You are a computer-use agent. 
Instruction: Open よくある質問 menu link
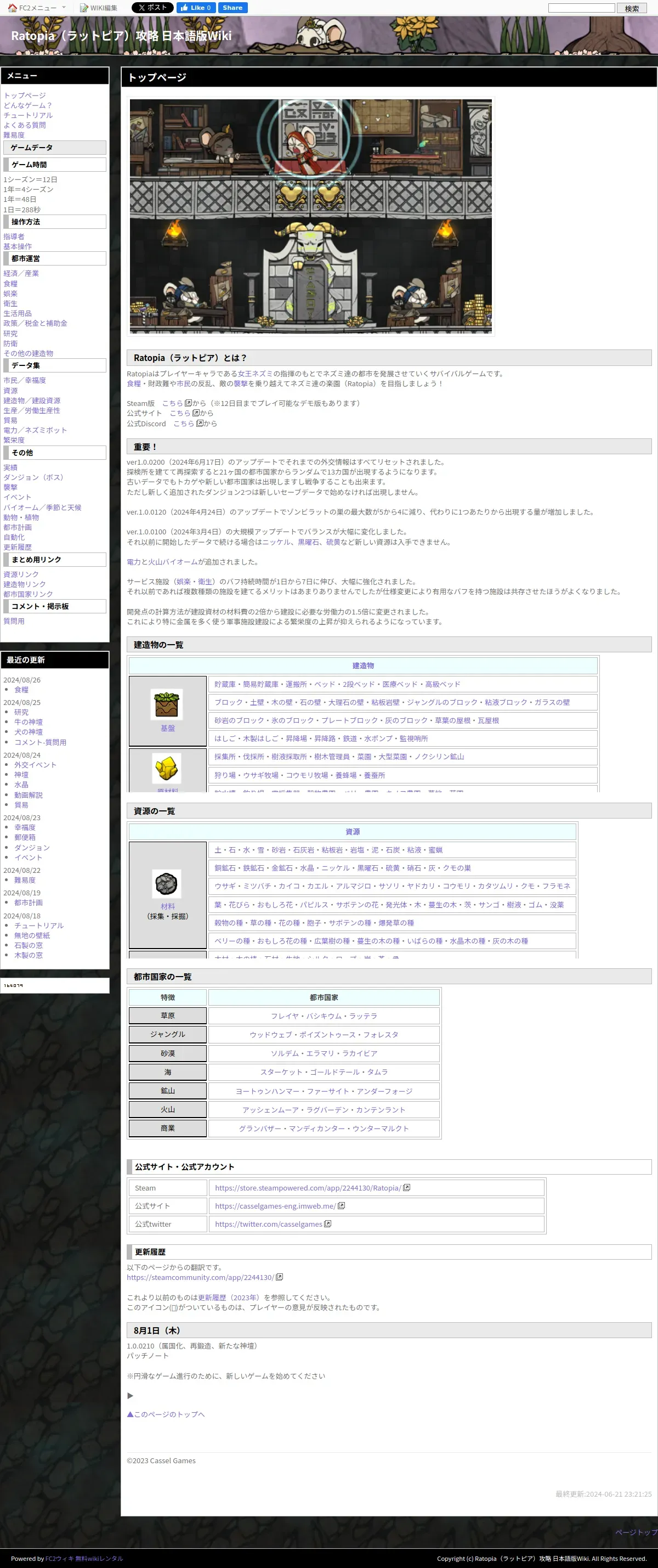pos(24,125)
